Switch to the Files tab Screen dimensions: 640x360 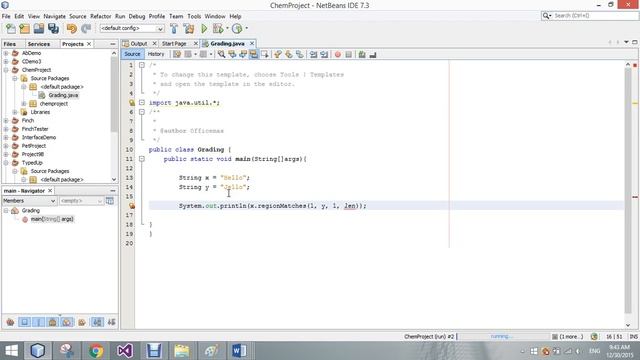tap(10, 44)
